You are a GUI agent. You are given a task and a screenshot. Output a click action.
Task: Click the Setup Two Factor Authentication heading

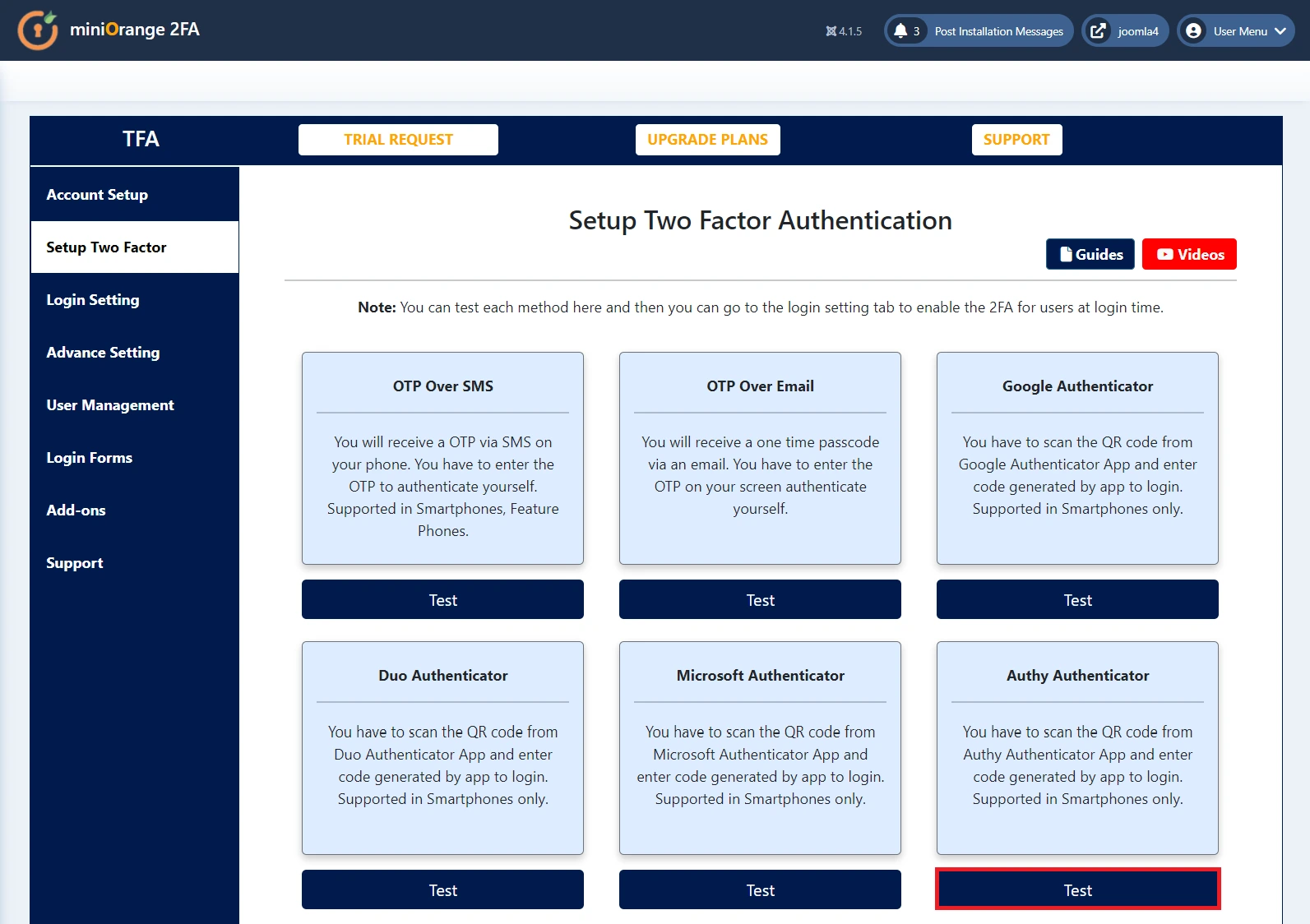(x=760, y=220)
